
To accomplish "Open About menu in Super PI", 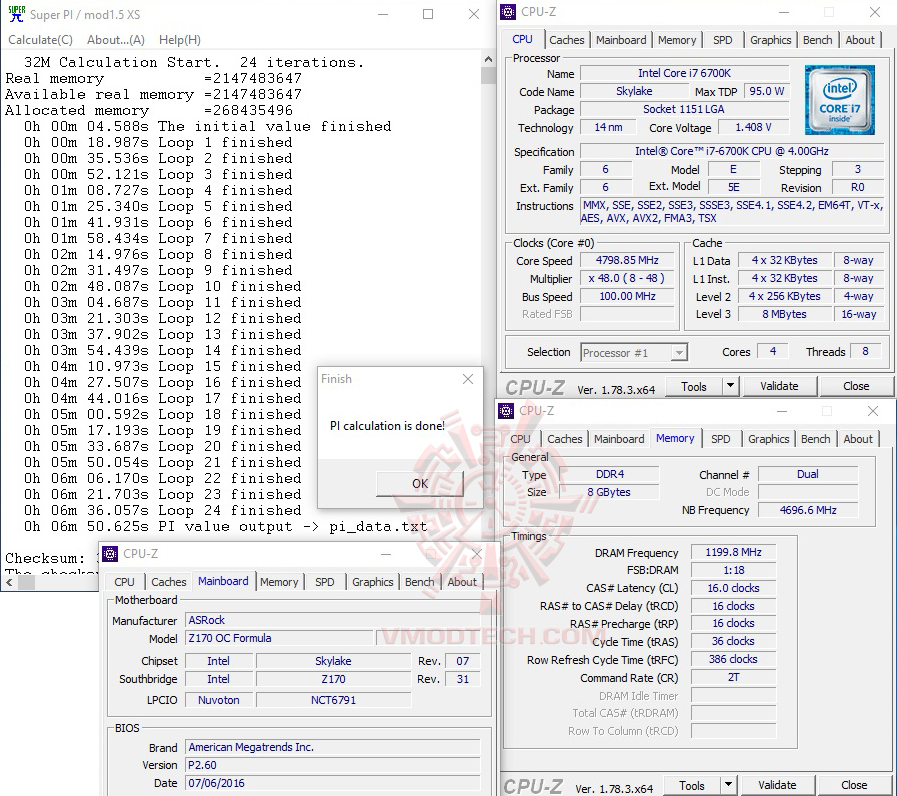I will pyautogui.click(x=116, y=39).
